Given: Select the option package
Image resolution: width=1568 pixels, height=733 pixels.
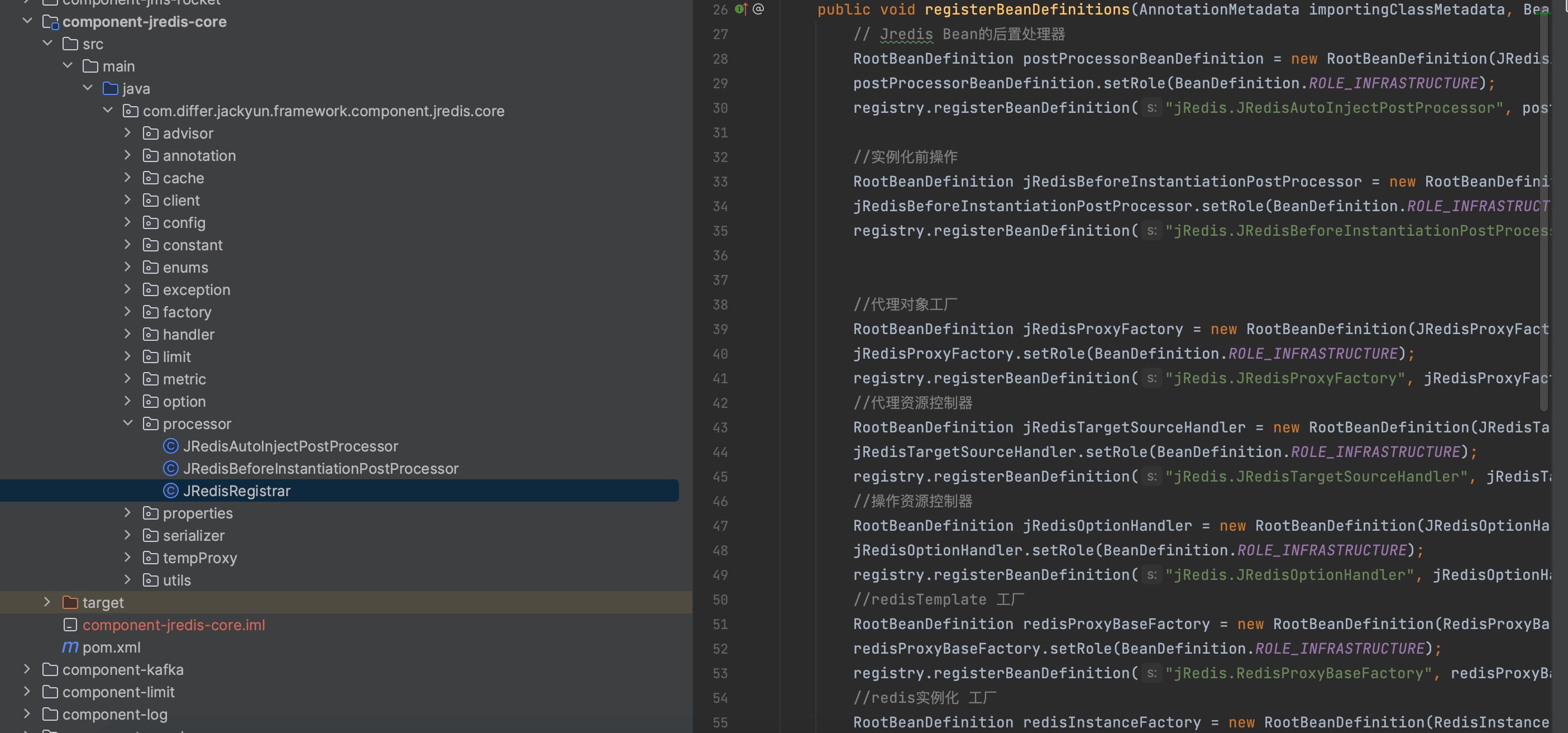Looking at the screenshot, I should tap(184, 402).
